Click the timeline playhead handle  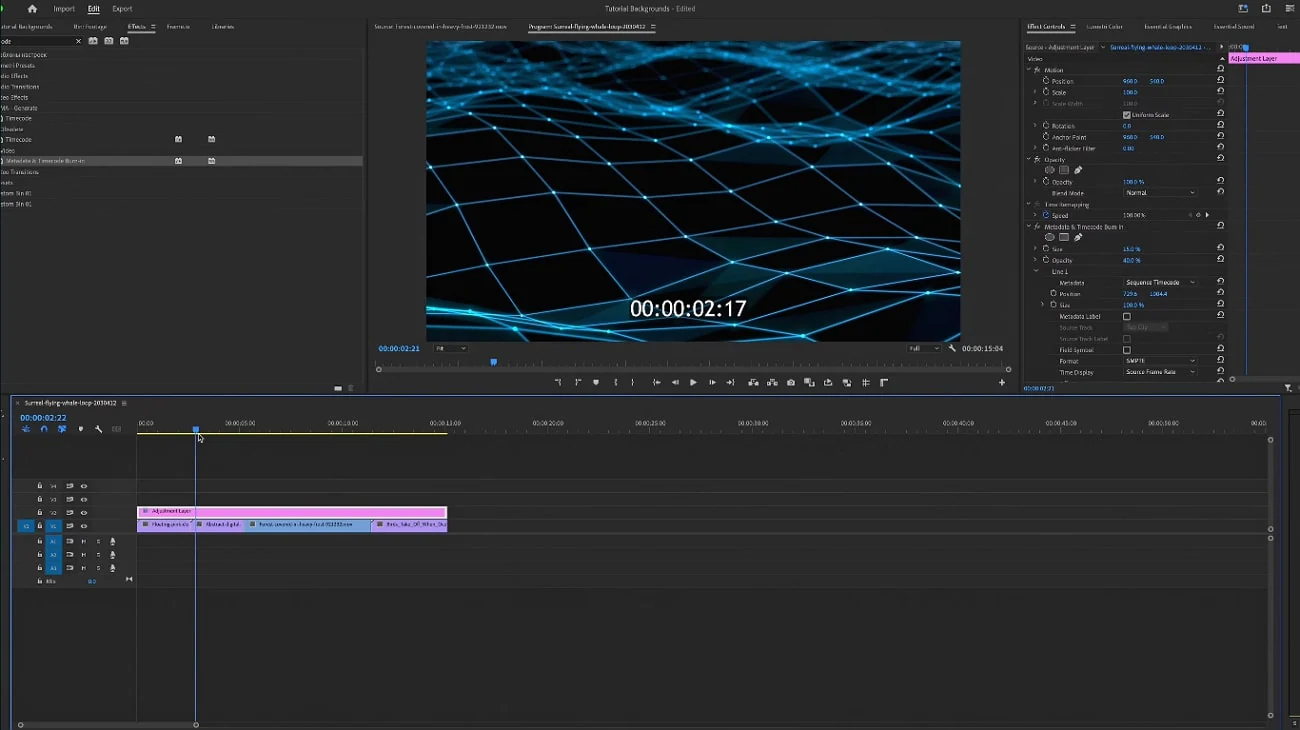[196, 429]
